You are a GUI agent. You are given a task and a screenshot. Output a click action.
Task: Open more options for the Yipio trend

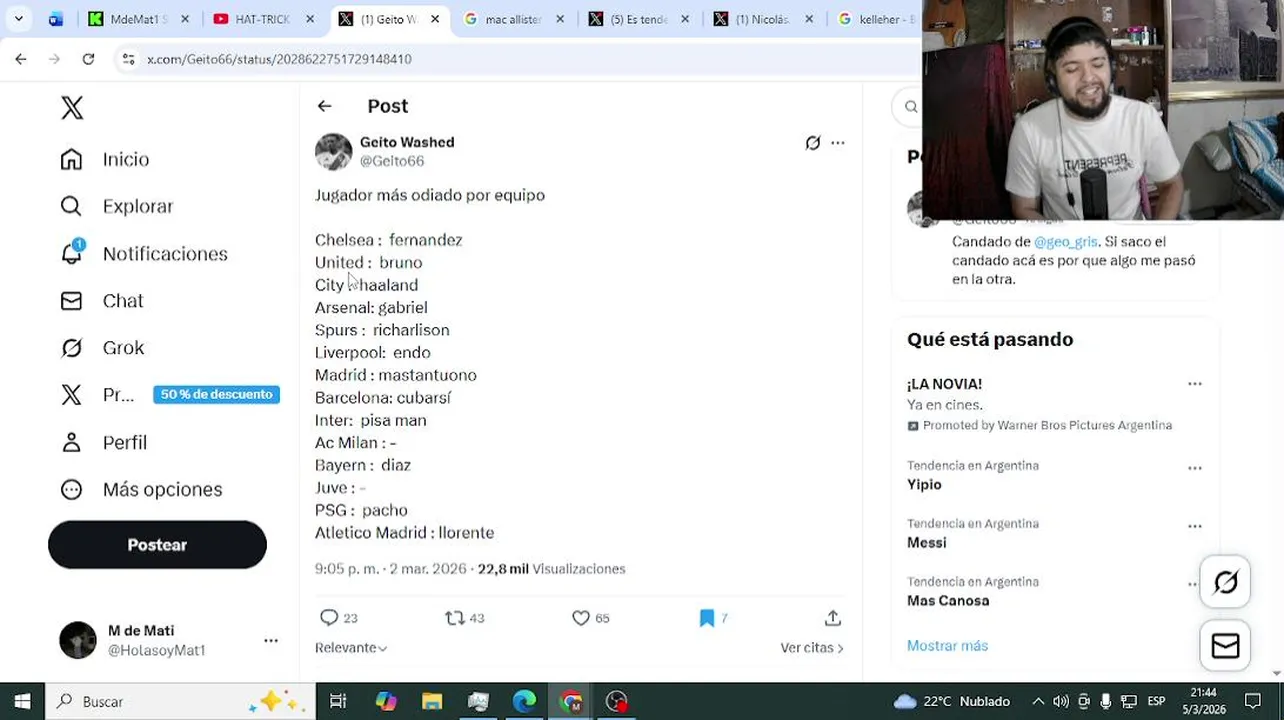(1195, 468)
